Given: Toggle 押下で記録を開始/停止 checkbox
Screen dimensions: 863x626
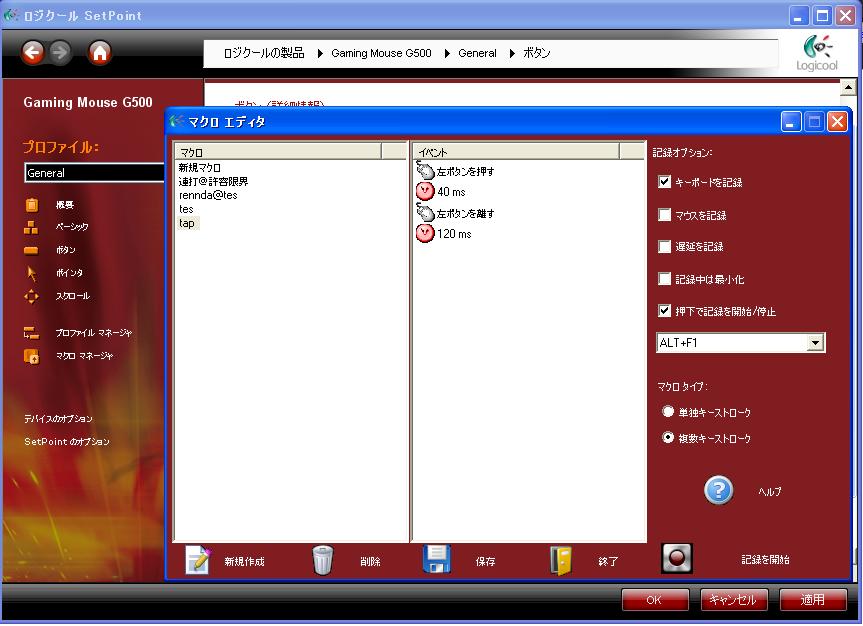Looking at the screenshot, I should [x=664, y=311].
